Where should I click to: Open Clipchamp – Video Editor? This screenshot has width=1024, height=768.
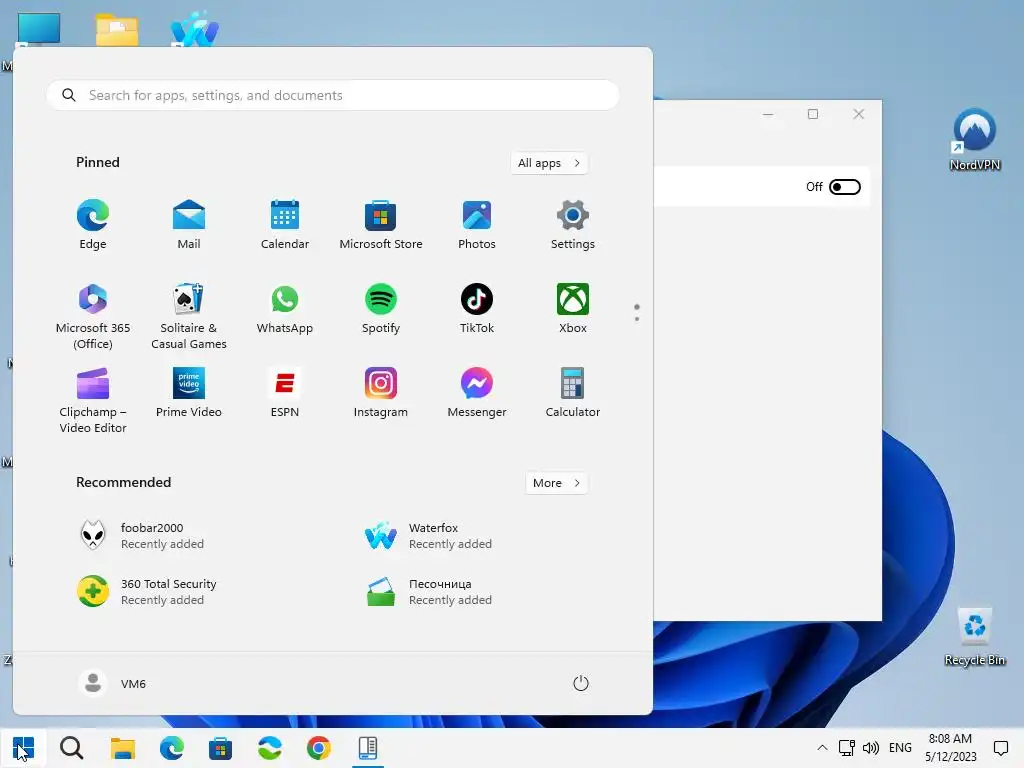[93, 401]
